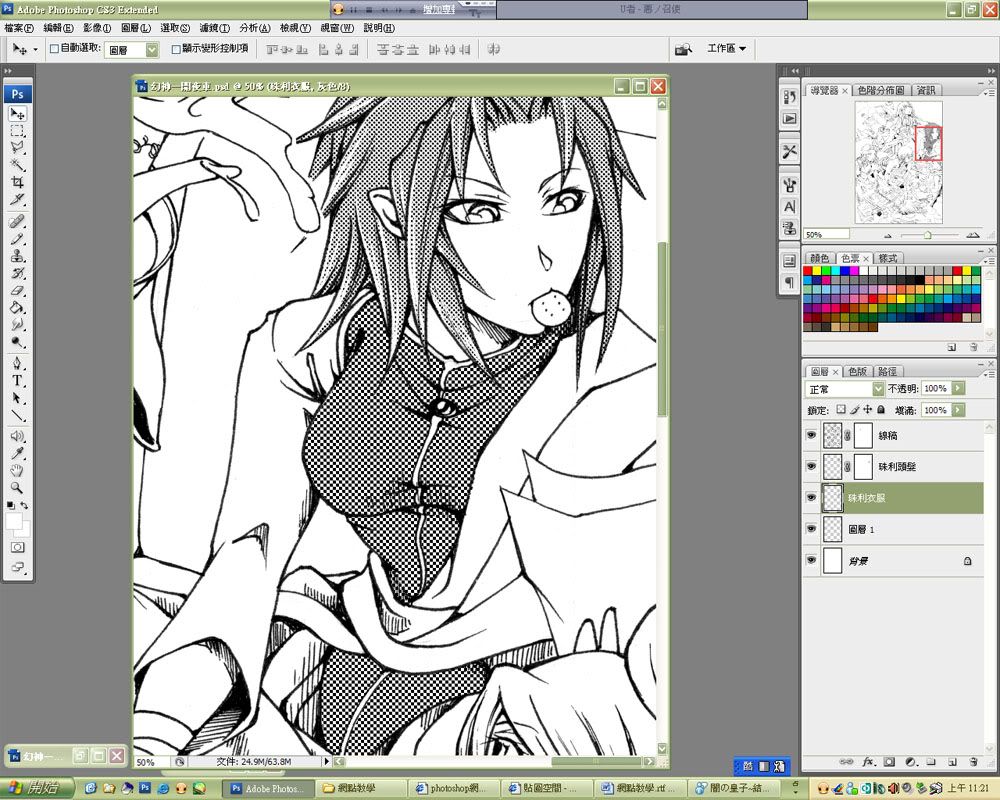Select the Zoom tool
Screen dimensions: 1000x800
click(17, 488)
